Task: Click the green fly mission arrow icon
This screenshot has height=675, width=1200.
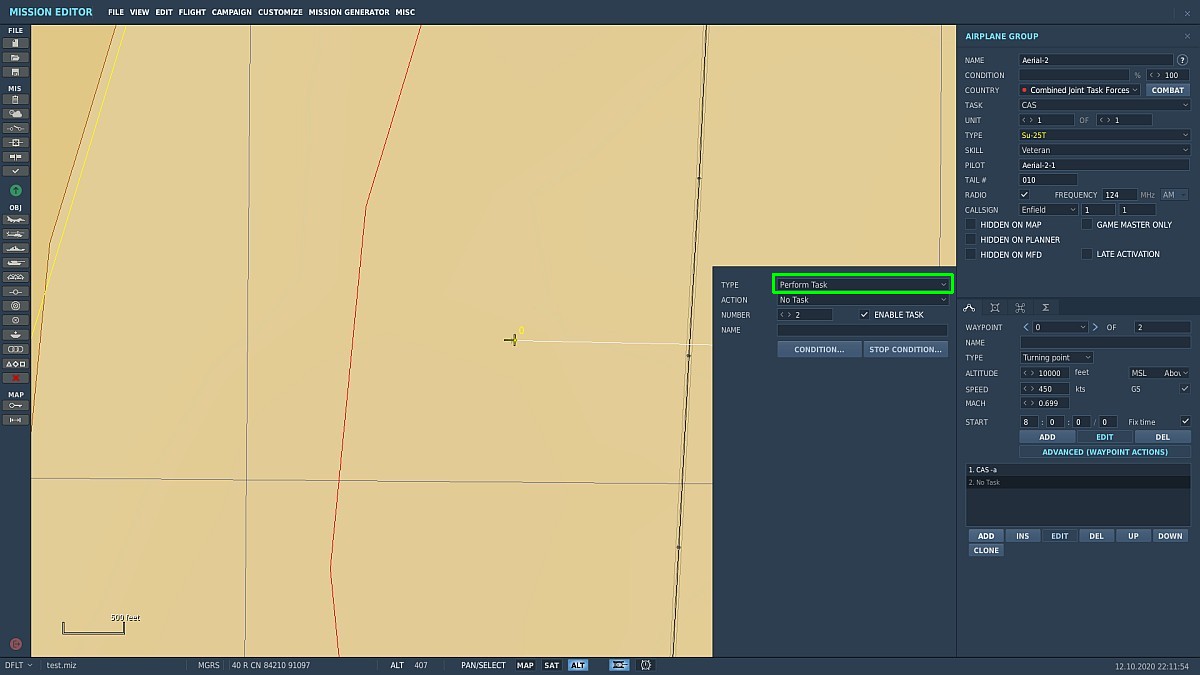Action: [15, 190]
